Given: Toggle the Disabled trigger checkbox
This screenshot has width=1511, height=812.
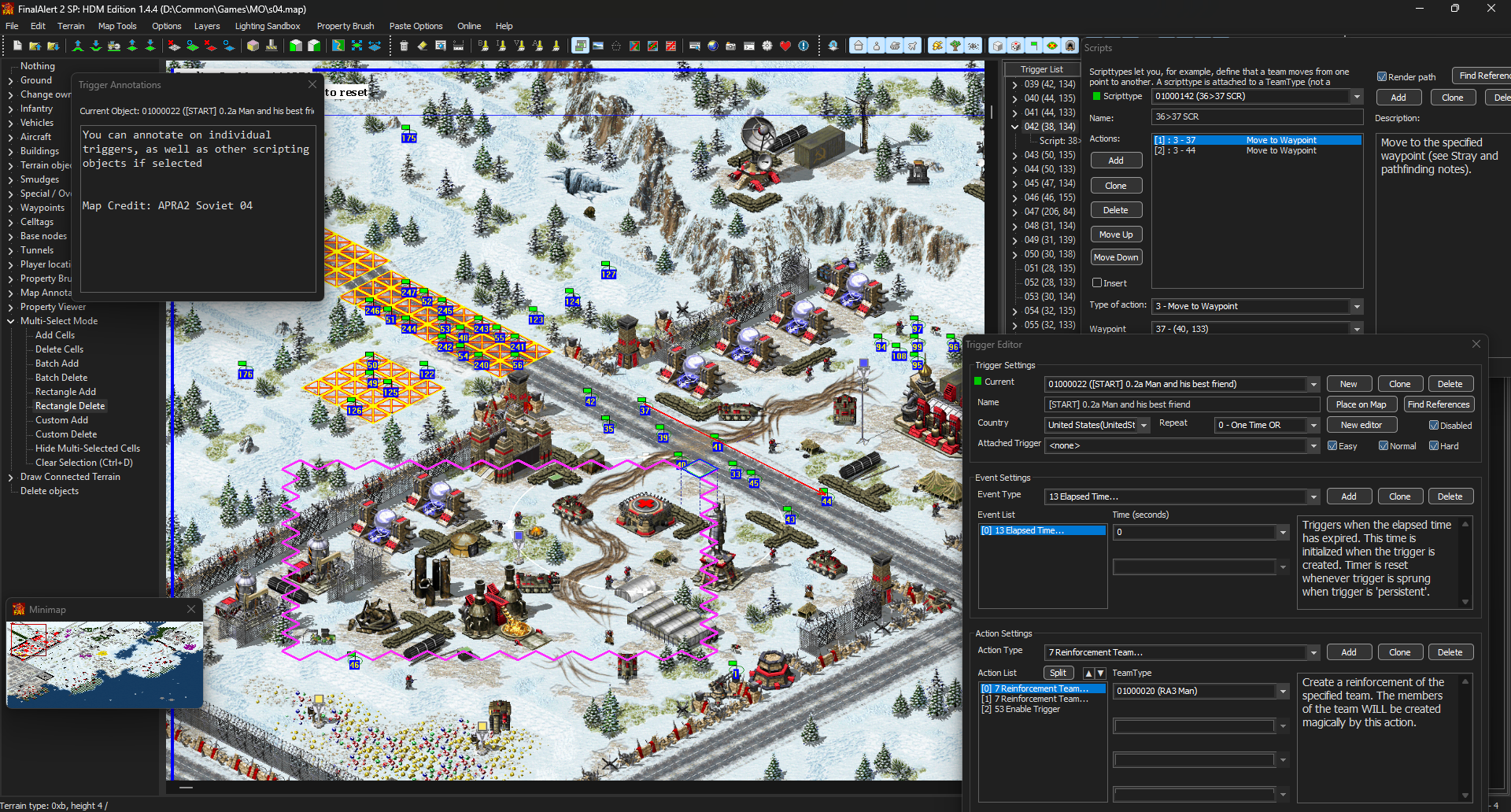Looking at the screenshot, I should pos(1434,426).
